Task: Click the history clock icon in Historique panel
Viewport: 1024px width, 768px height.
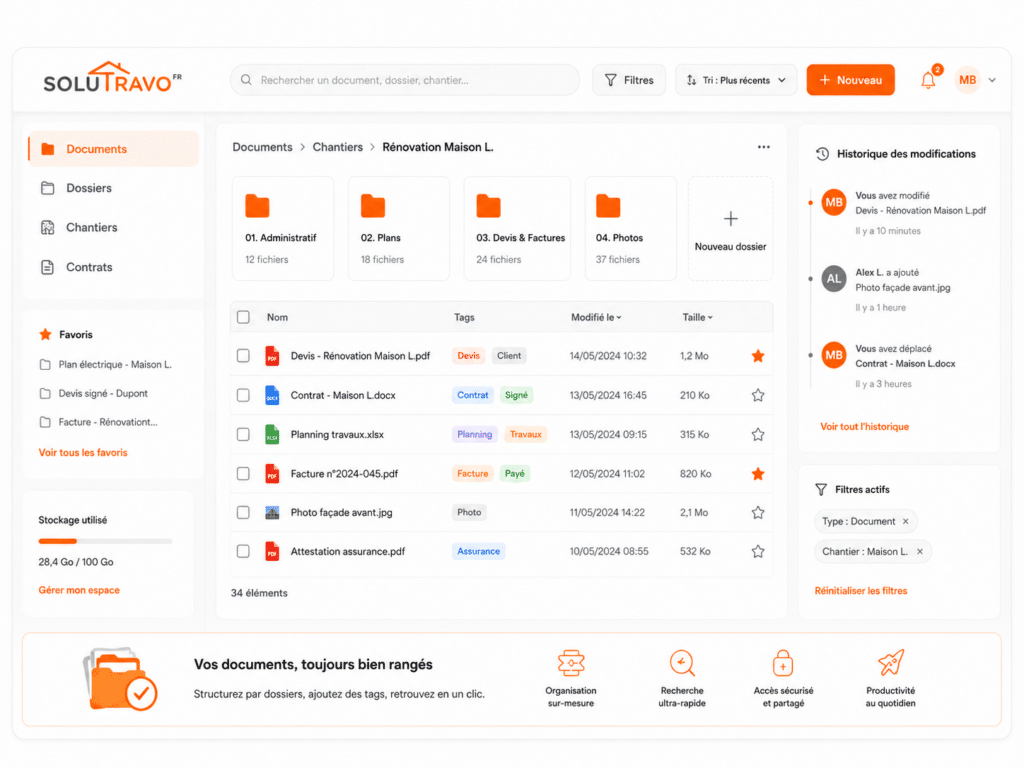Action: click(822, 154)
